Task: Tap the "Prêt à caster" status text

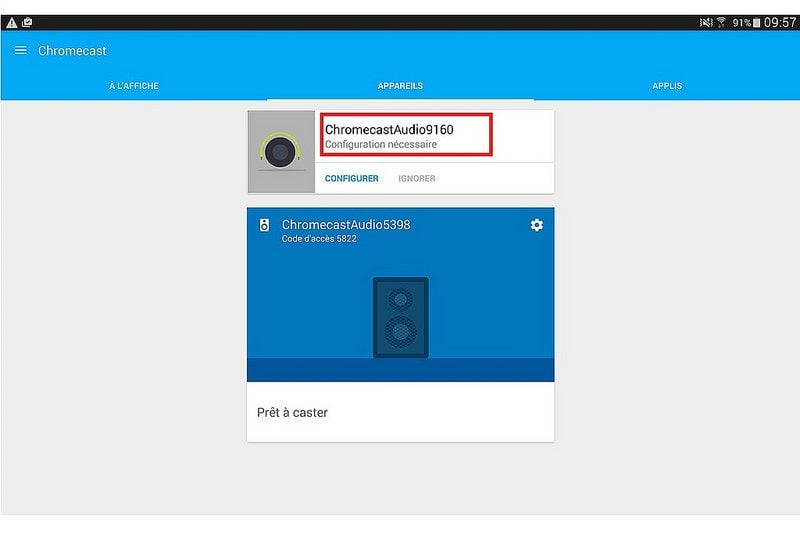Action: (x=292, y=412)
